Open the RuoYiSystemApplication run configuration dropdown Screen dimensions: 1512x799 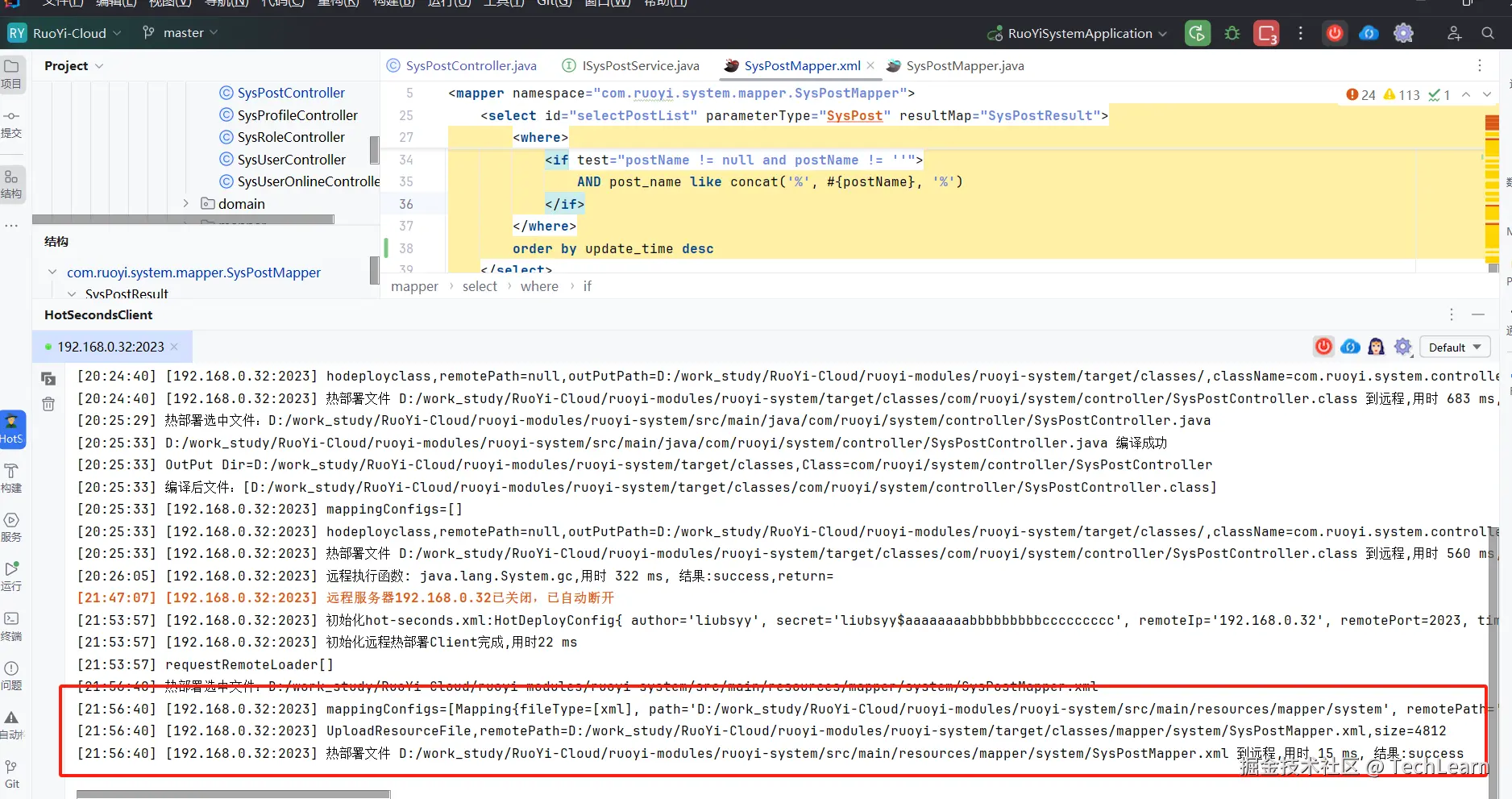[x=1077, y=33]
